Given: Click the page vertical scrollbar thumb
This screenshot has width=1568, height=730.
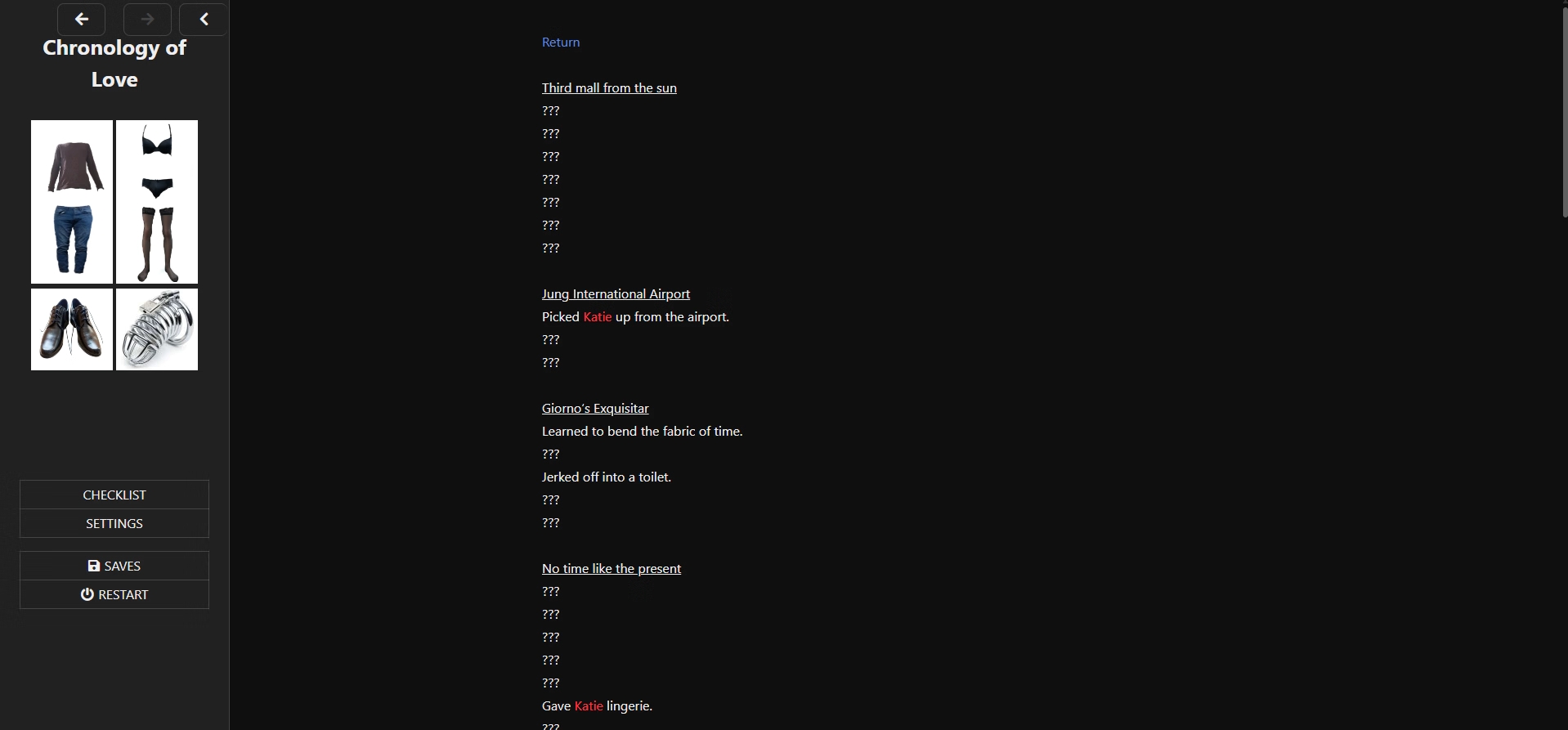Looking at the screenshot, I should [x=1563, y=110].
